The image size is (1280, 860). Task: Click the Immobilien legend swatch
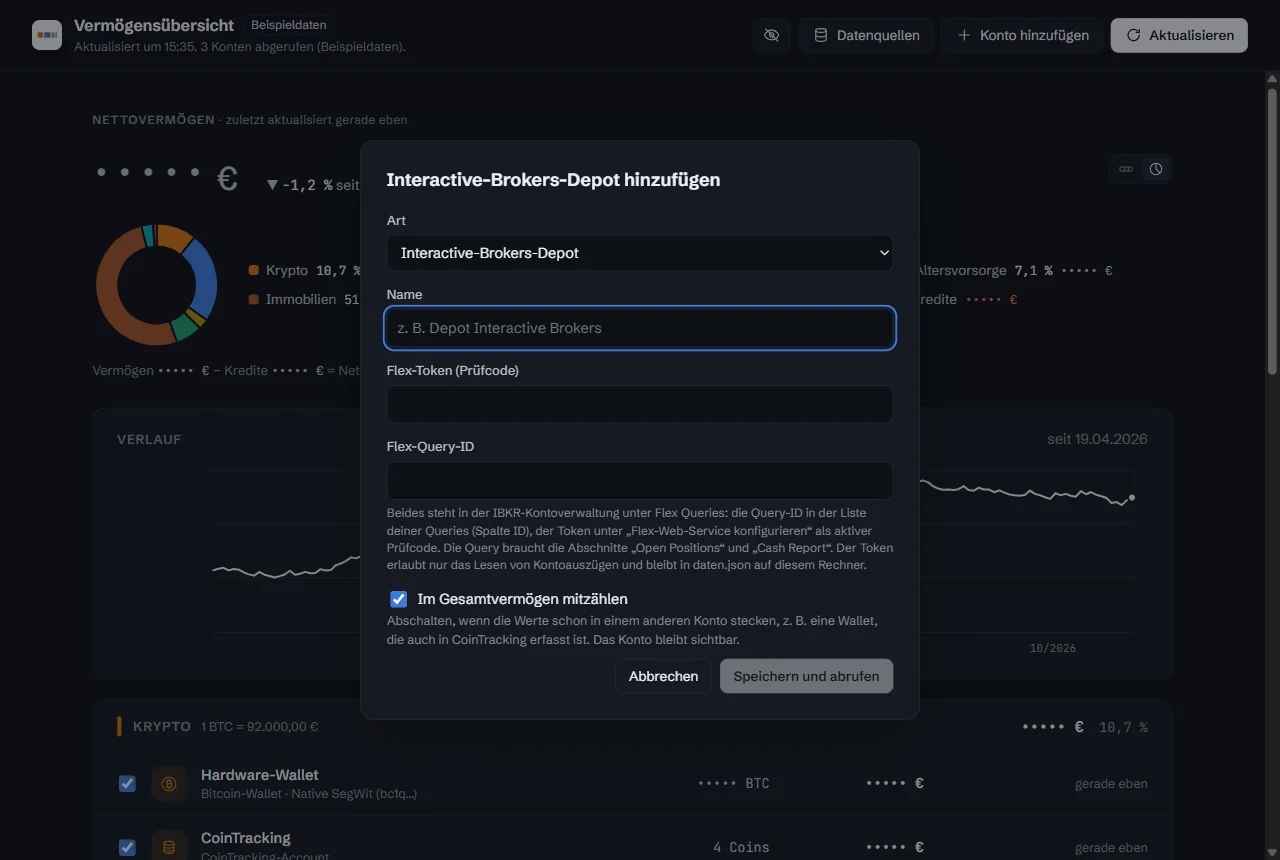(x=254, y=299)
